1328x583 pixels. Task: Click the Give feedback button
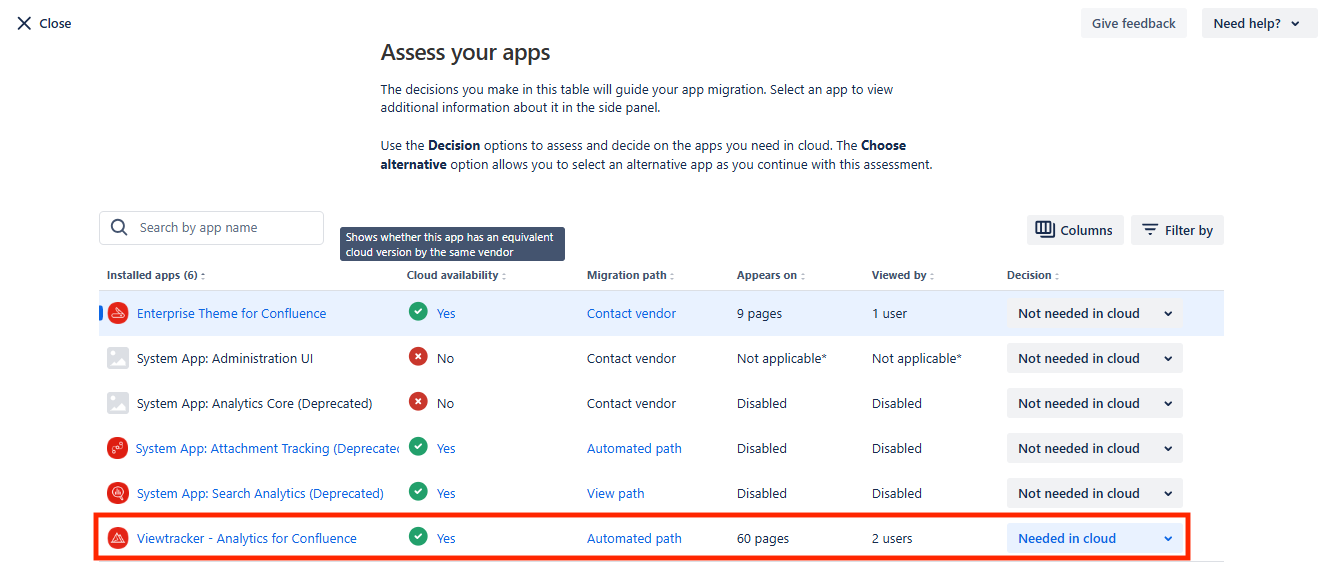pyautogui.click(x=1133, y=22)
